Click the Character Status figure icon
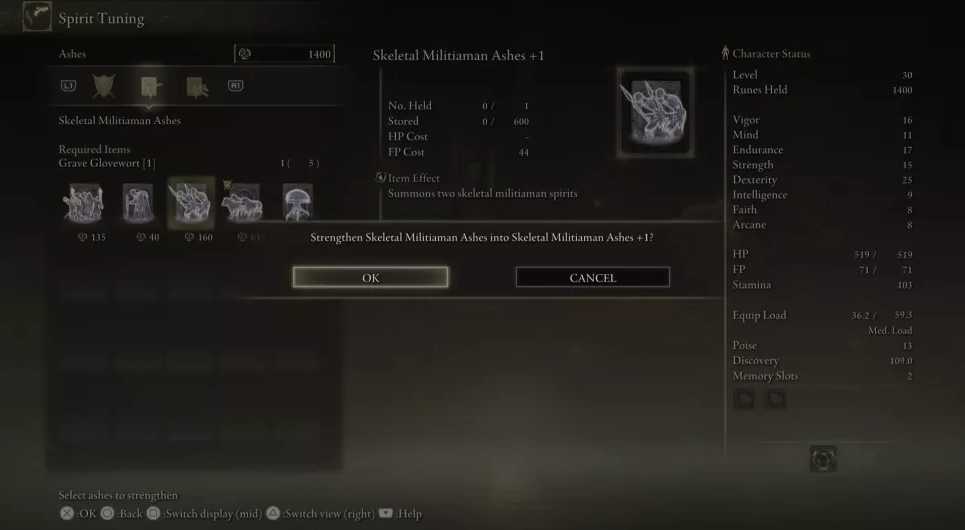 pos(725,54)
